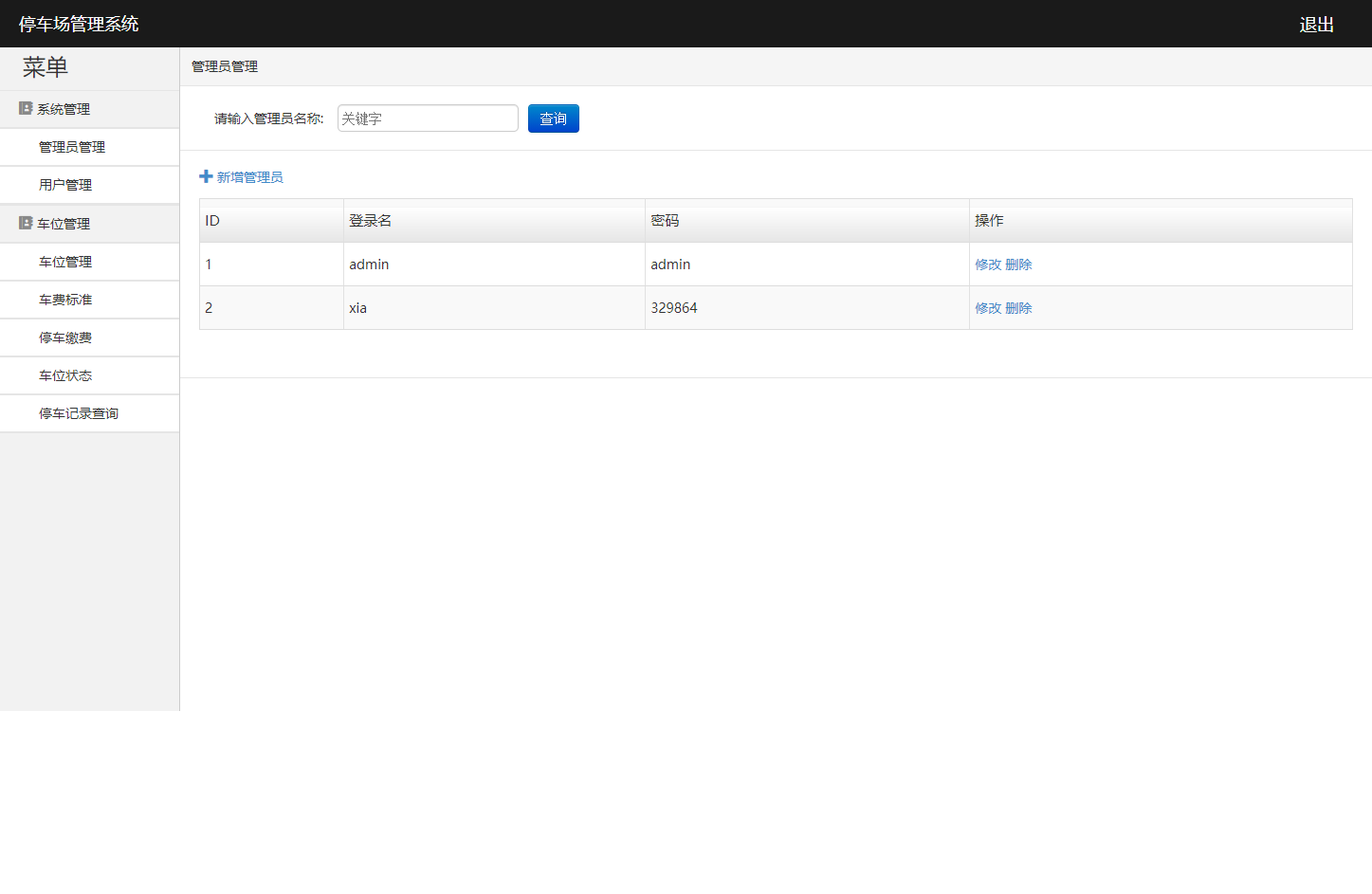The width and height of the screenshot is (1372, 894).
Task: Open 停车记录查询 from the menu
Action: [79, 414]
